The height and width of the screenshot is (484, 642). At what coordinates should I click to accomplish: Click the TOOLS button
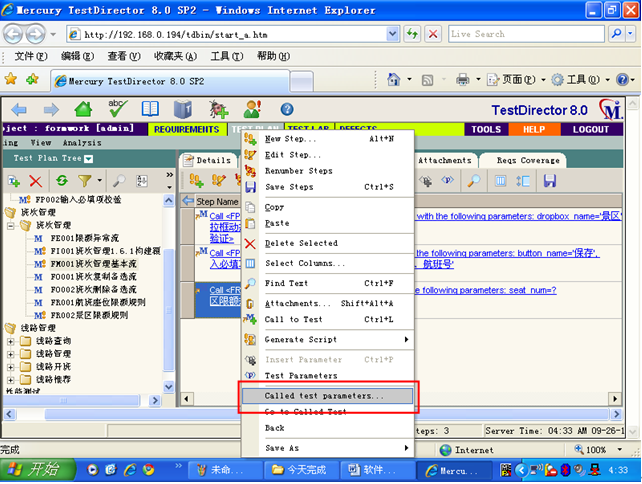coord(486,129)
